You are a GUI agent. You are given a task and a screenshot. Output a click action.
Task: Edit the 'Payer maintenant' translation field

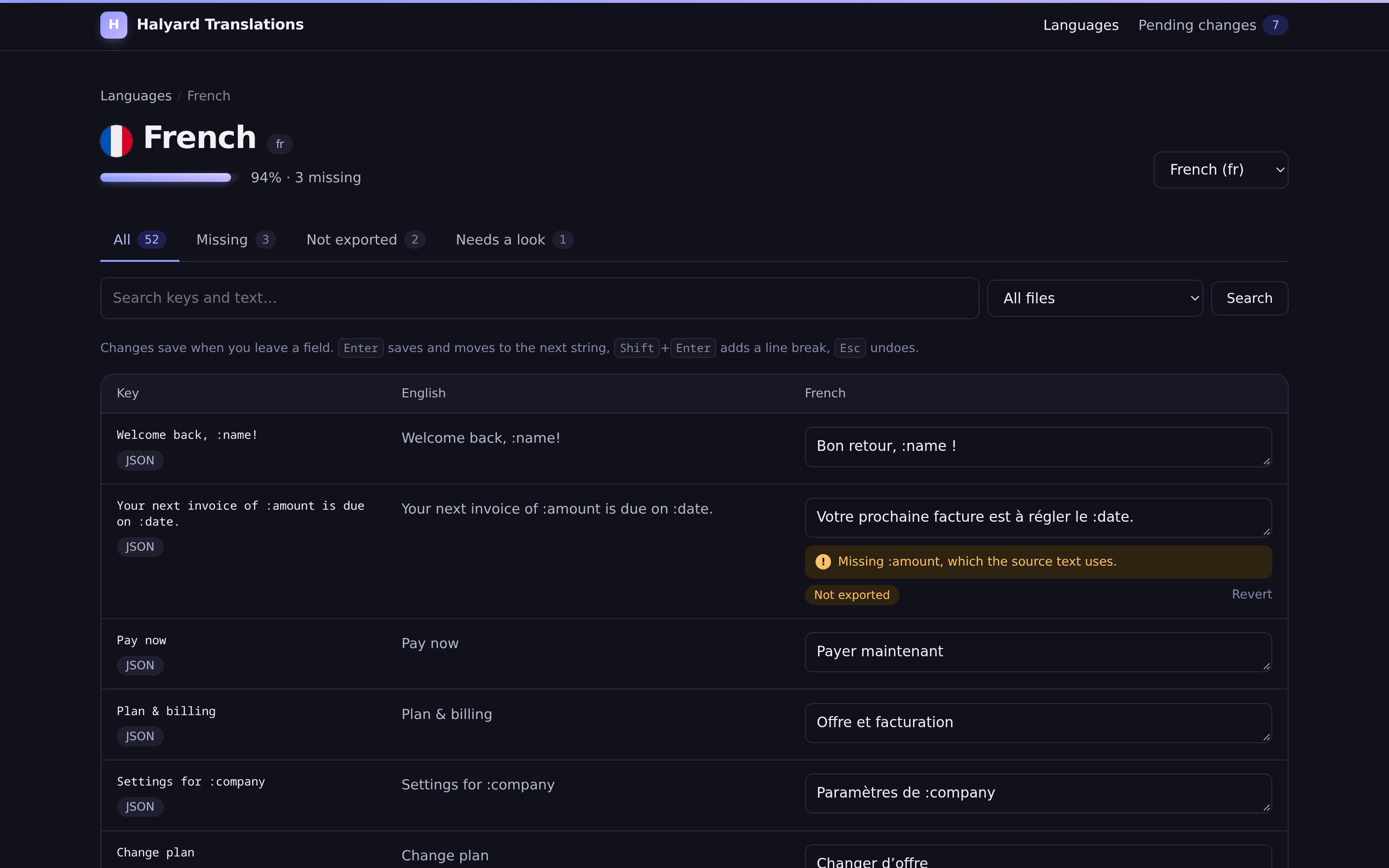click(1038, 652)
